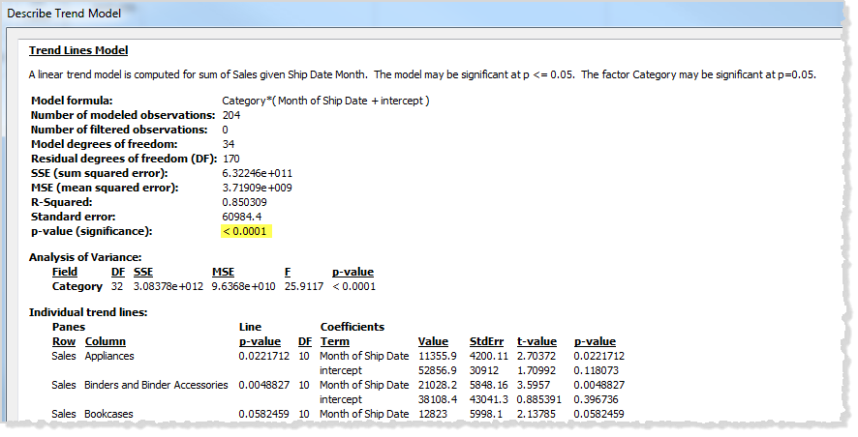Screen dimensions: 858x437
Task: Click the Column header under Panes
Action: tap(105, 341)
